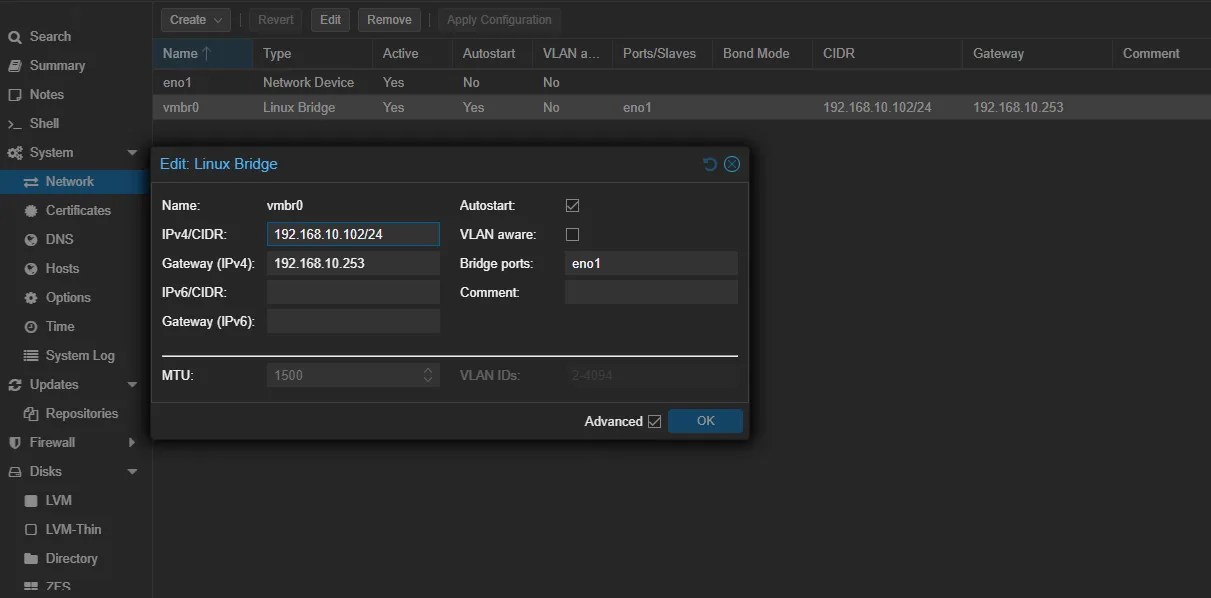Click the OK button
This screenshot has width=1211, height=598.
tap(705, 421)
